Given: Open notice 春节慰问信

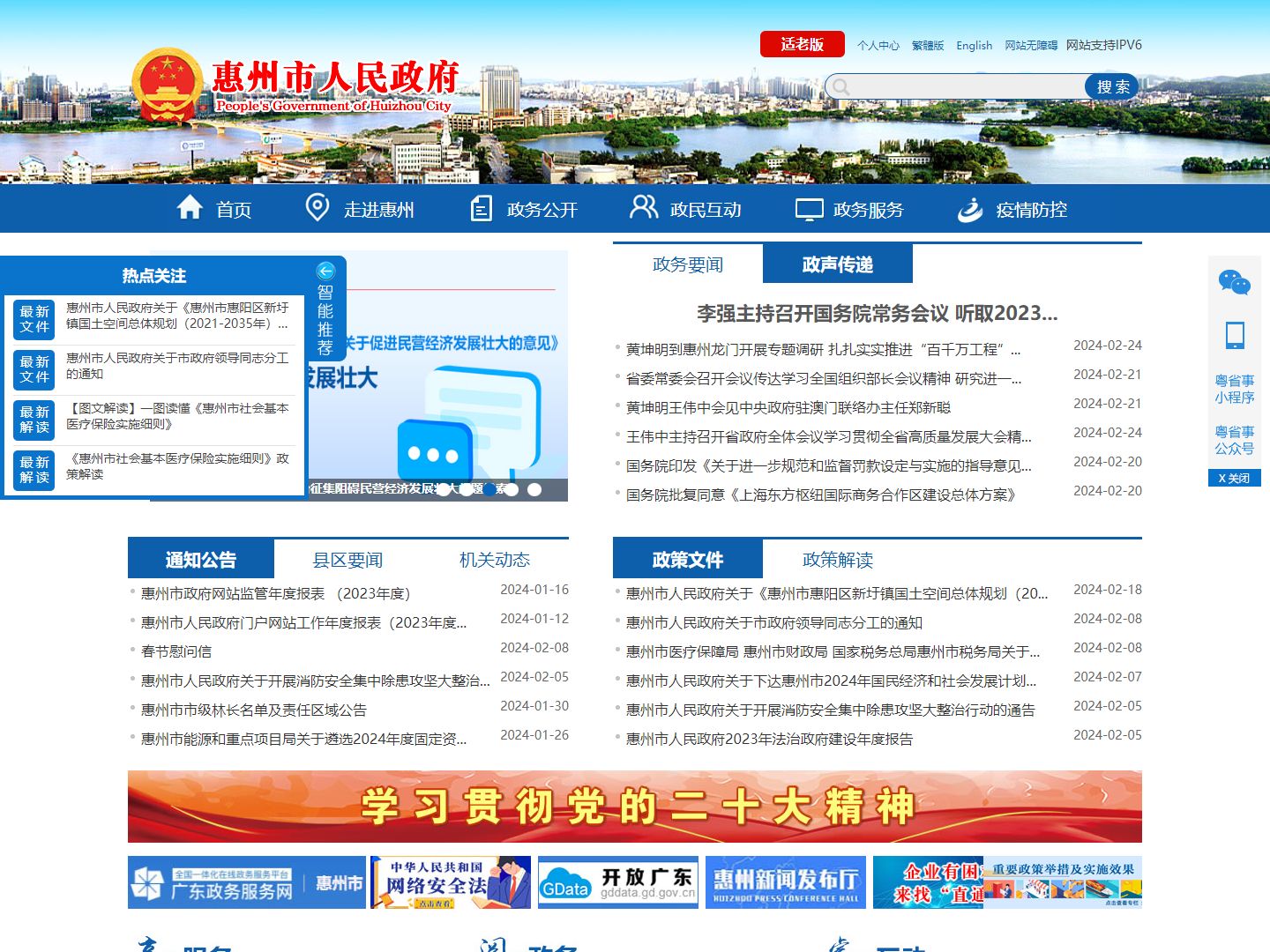Looking at the screenshot, I should [x=176, y=651].
